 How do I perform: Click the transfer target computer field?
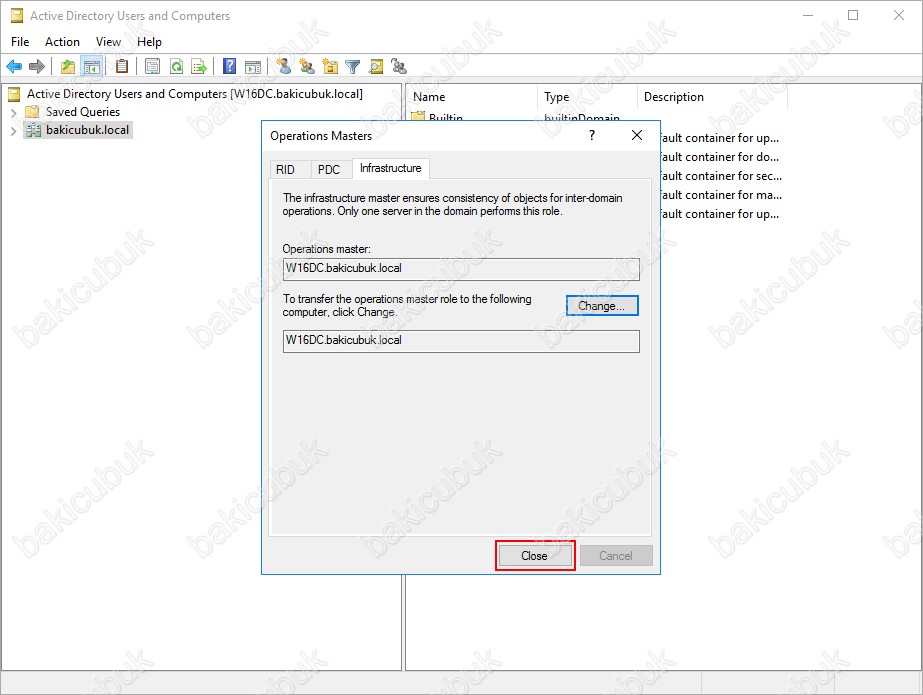click(x=461, y=341)
